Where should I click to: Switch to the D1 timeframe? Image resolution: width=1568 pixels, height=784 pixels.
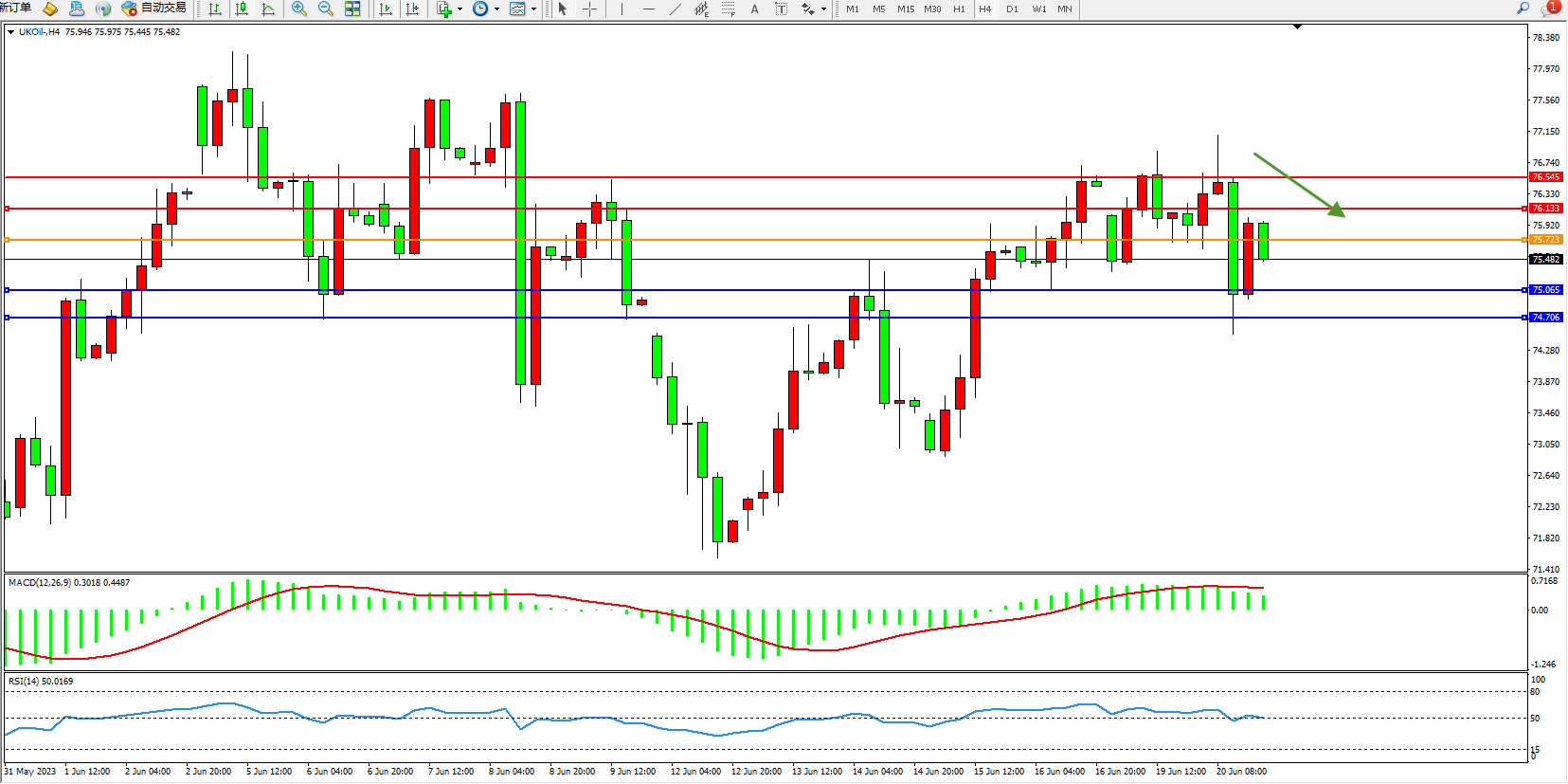[1012, 9]
